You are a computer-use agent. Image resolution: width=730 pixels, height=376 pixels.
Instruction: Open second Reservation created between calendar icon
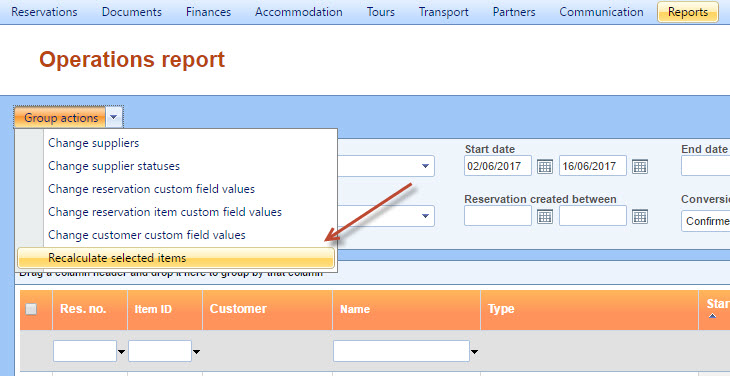pos(640,216)
